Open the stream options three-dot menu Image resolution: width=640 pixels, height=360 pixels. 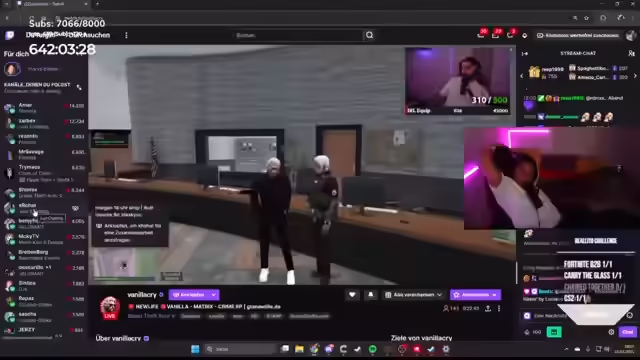499,309
